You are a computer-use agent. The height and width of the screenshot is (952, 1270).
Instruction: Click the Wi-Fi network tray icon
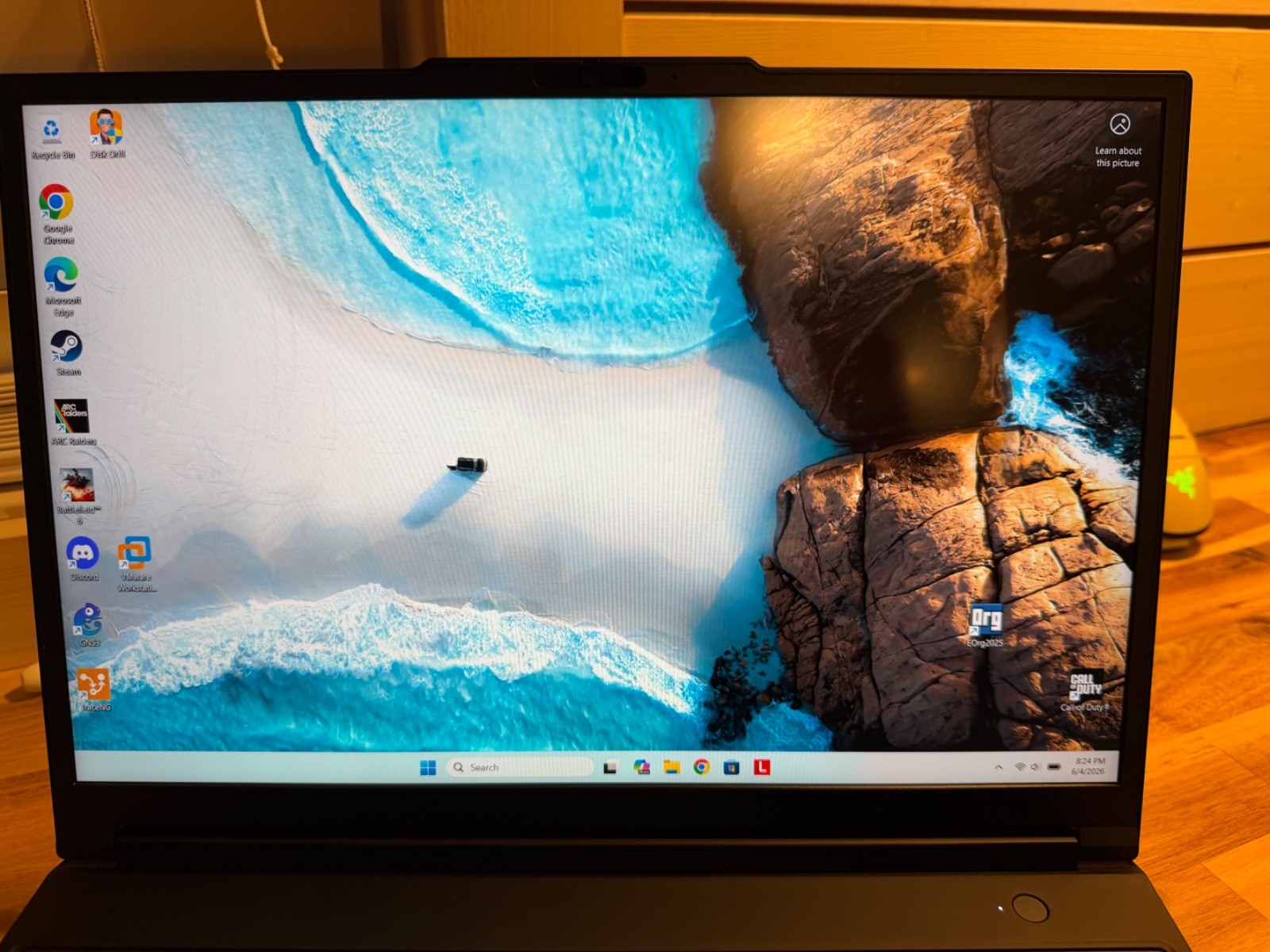[x=1020, y=766]
